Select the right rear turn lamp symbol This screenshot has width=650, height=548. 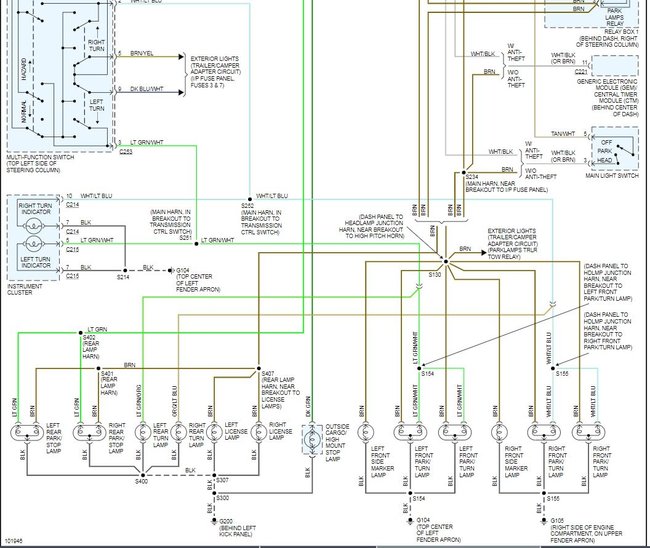[179, 433]
